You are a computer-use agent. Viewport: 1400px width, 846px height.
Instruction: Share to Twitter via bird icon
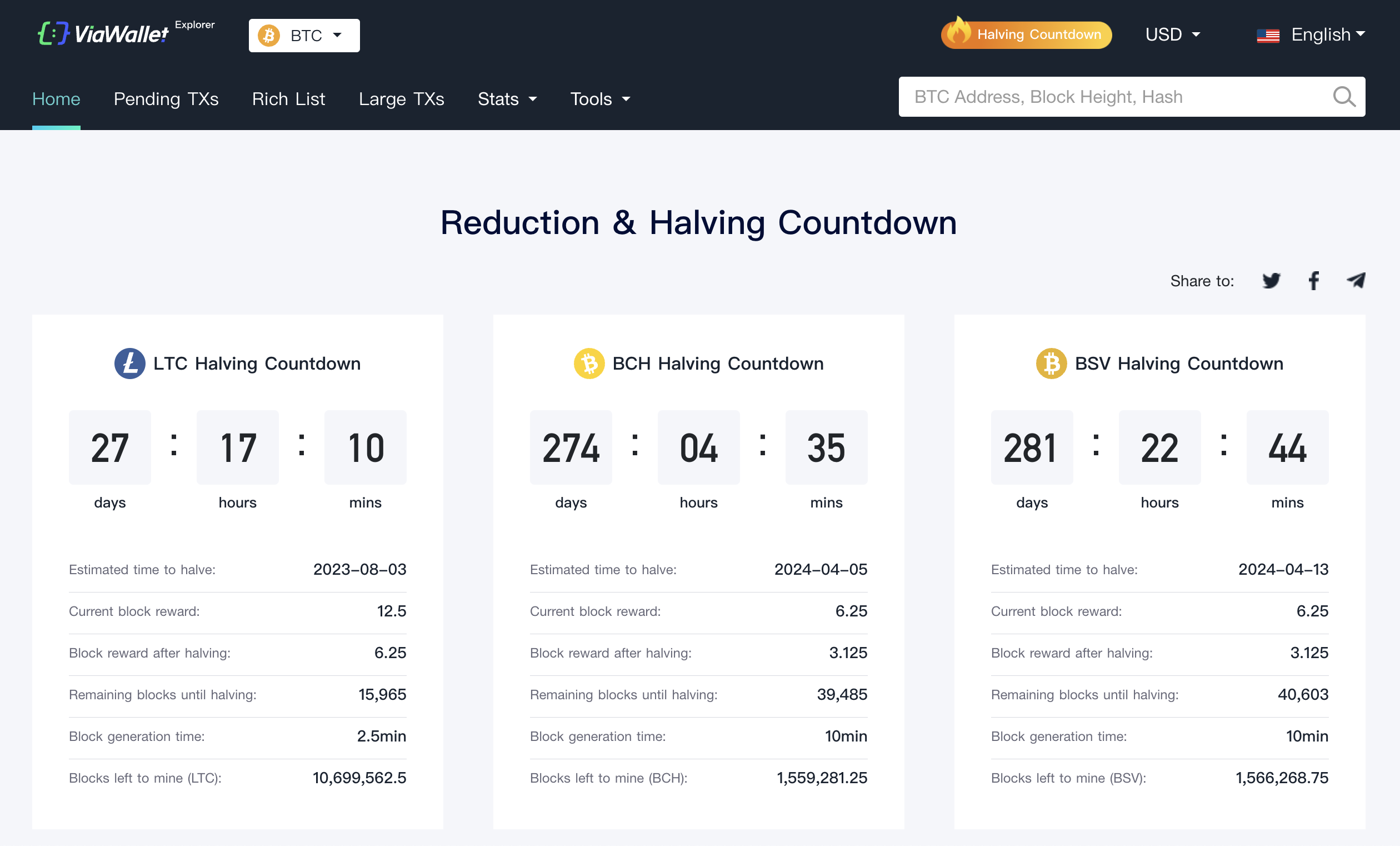[x=1271, y=280]
